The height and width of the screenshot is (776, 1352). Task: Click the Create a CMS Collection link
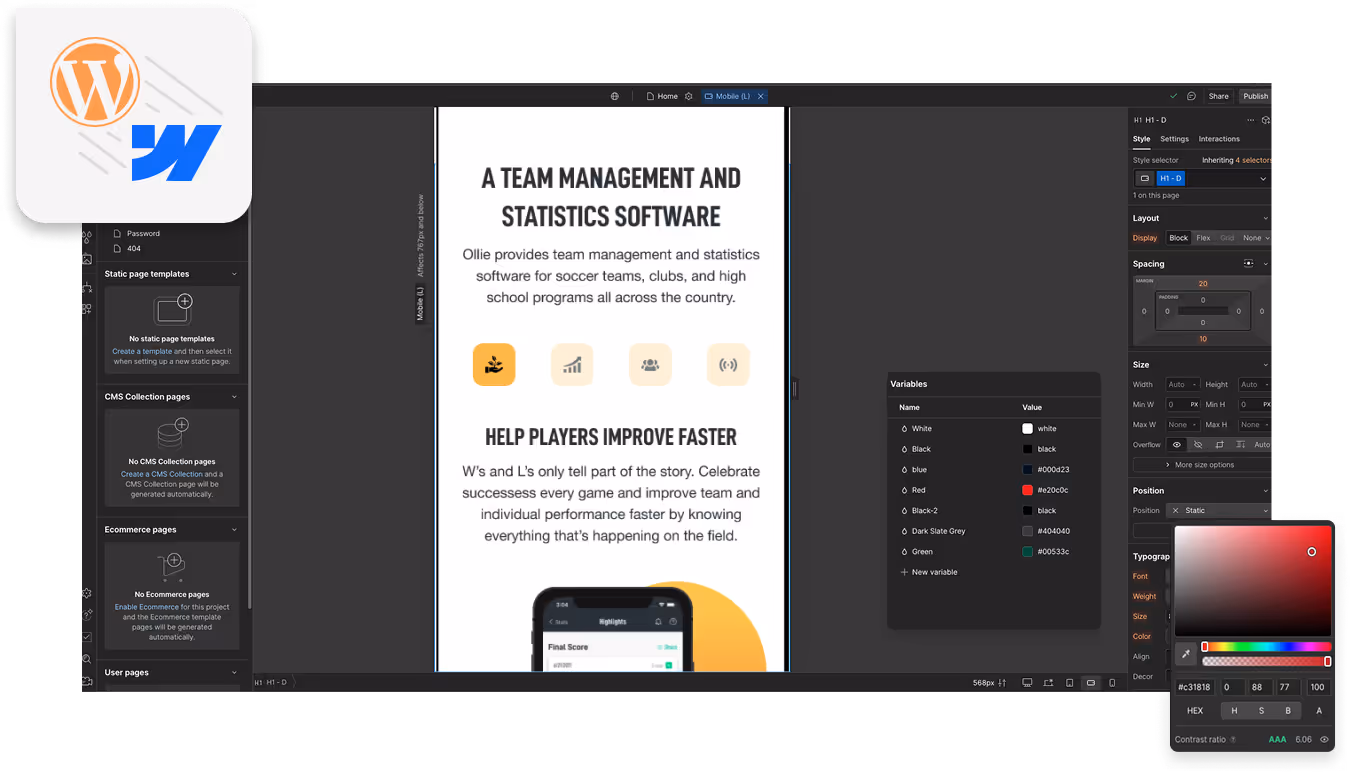click(162, 474)
